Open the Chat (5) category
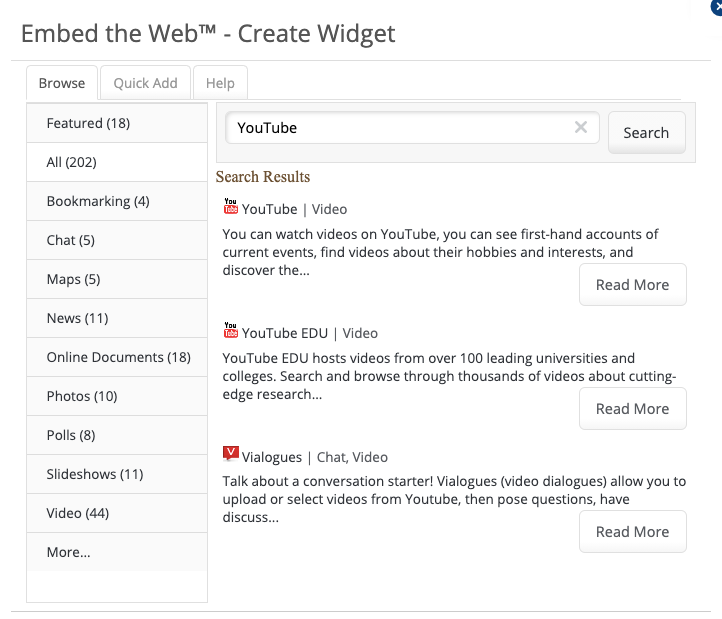The image size is (722, 619). click(x=117, y=240)
